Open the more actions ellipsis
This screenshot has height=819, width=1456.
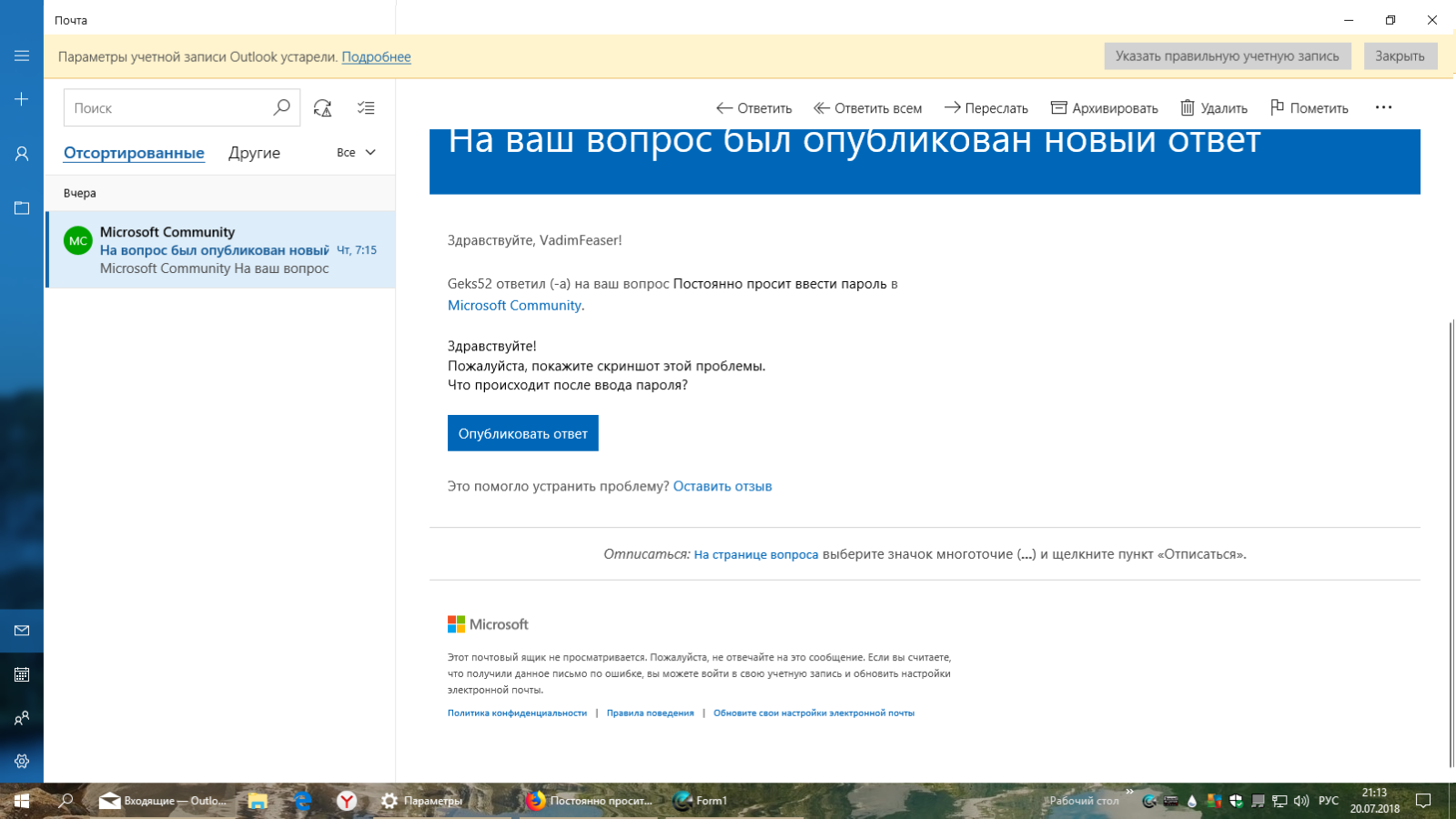1383,107
